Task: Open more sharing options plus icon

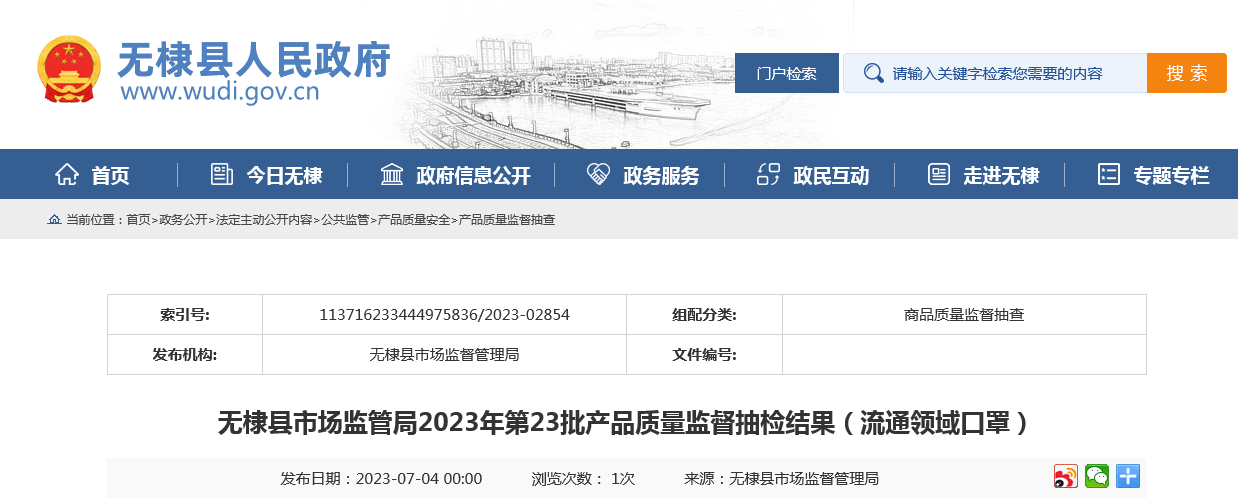Action: [1128, 477]
